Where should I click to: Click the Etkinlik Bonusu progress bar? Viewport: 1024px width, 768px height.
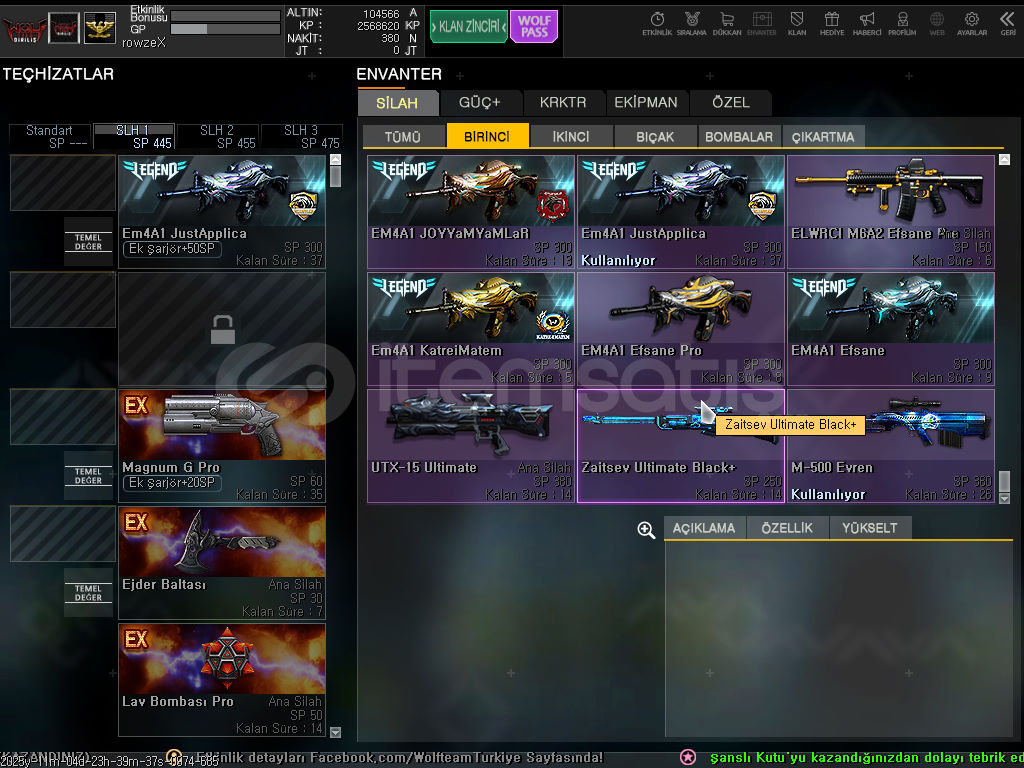click(225, 16)
